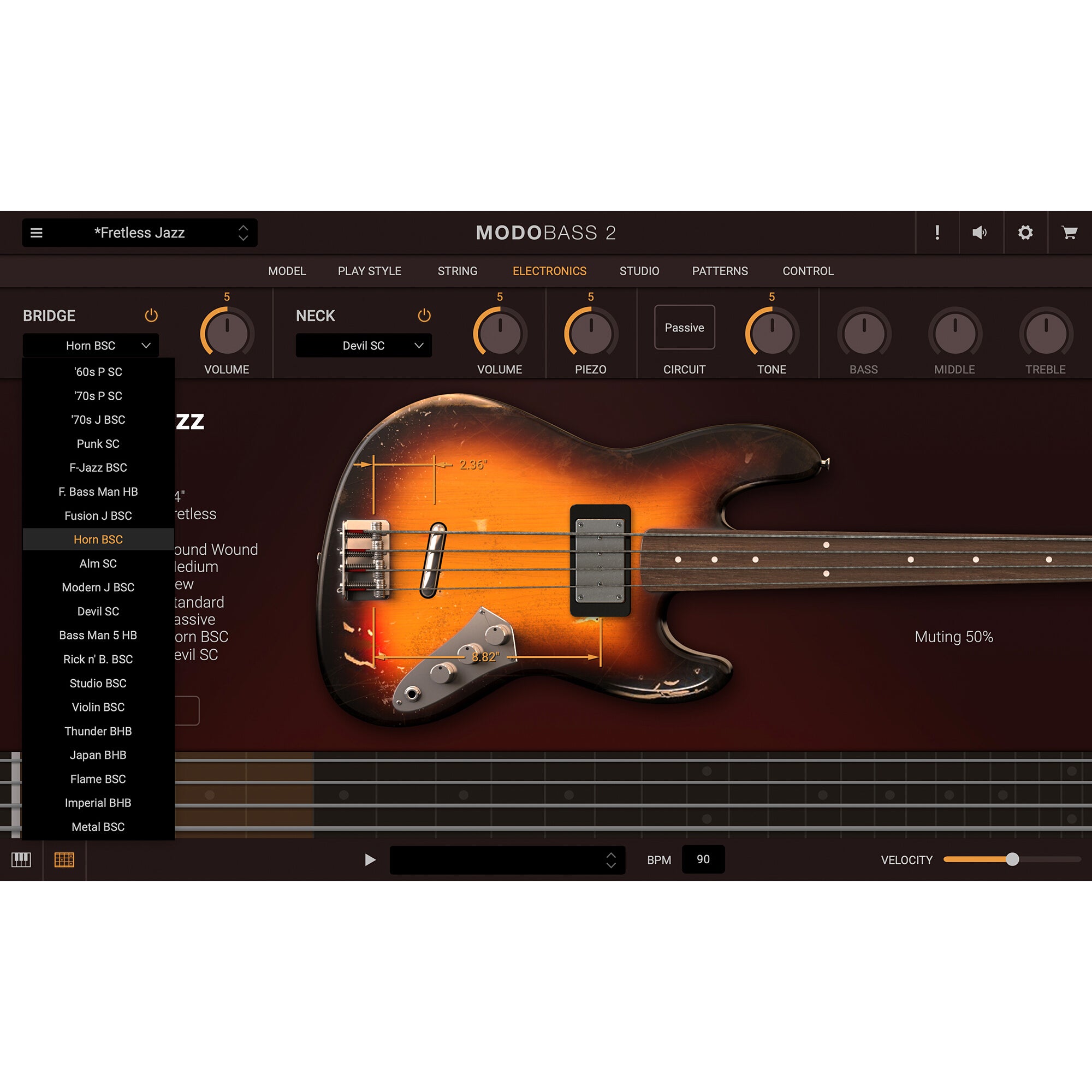Viewport: 1092px width, 1092px height.
Task: Click the Bridge VOLUME knob
Action: 227,333
